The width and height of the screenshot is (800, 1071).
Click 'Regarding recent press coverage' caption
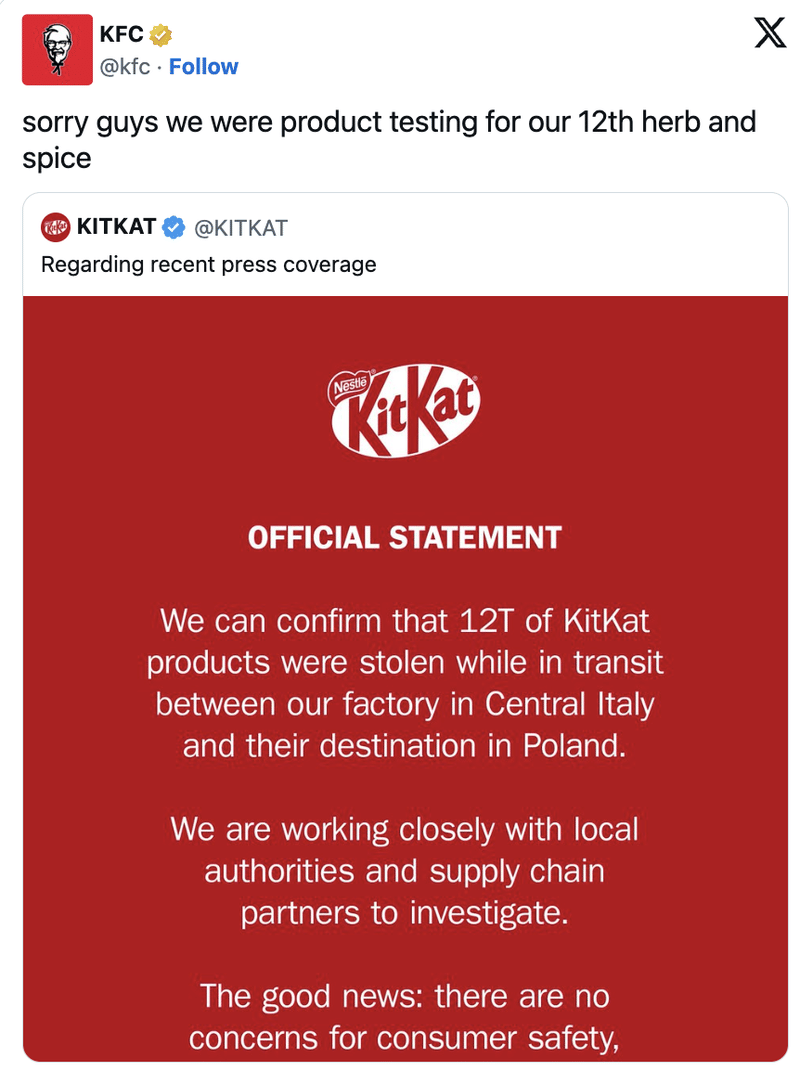(x=208, y=265)
